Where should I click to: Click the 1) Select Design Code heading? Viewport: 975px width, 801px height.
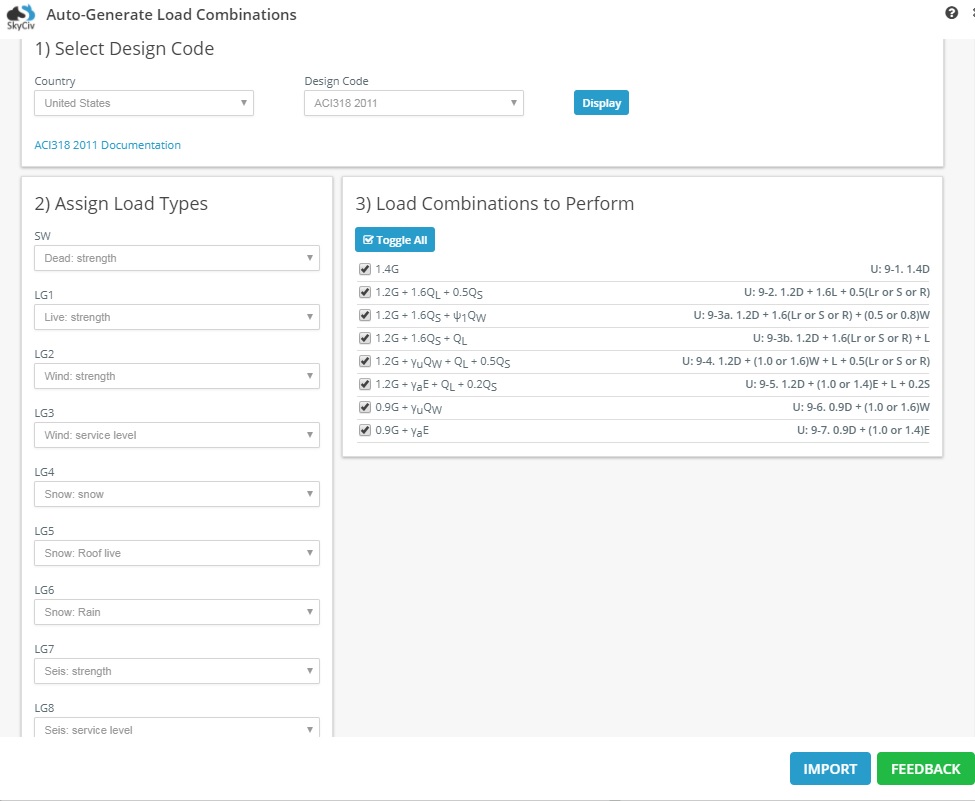pos(124,49)
